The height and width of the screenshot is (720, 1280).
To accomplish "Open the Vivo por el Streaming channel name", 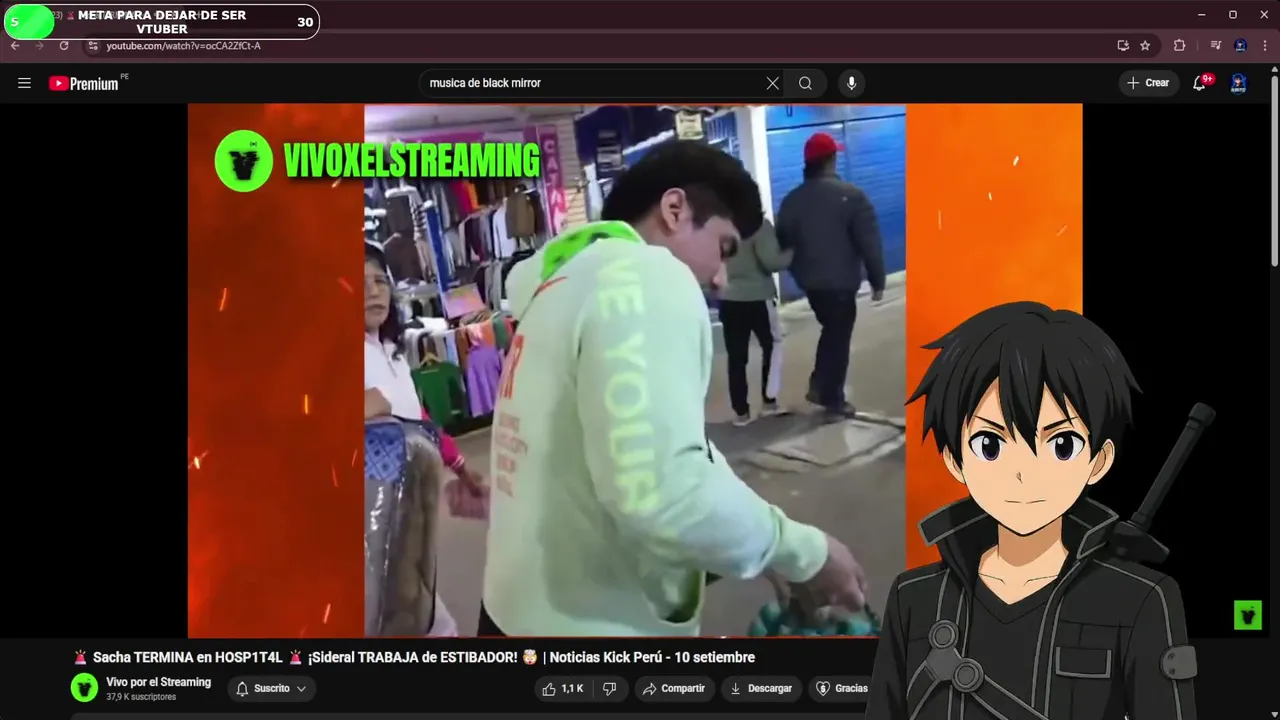I will click(158, 682).
